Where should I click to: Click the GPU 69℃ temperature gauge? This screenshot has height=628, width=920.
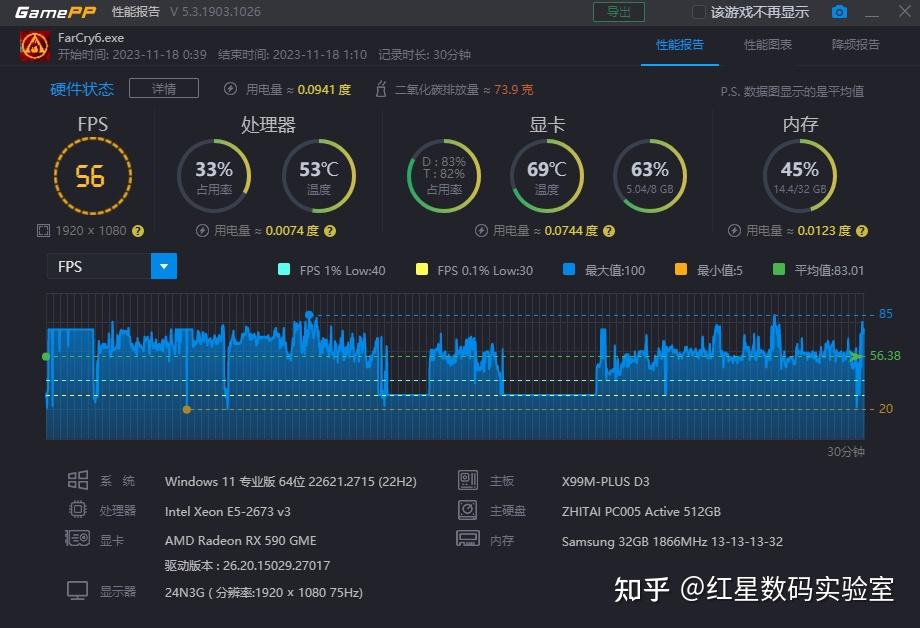click(x=547, y=176)
